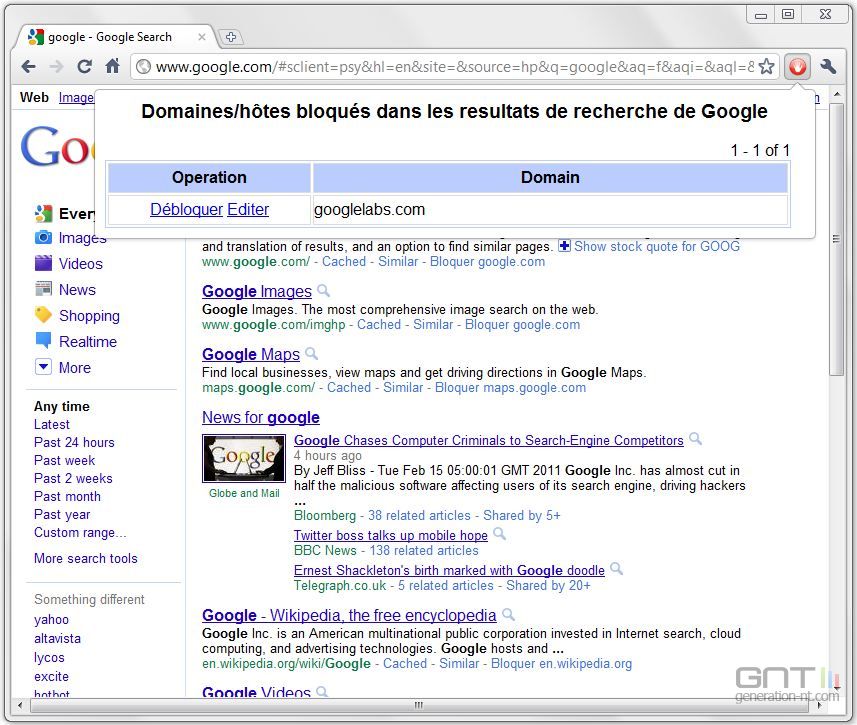This screenshot has height=725, width=857.
Task: Select the Shopping tag icon
Action: [x=43, y=314]
